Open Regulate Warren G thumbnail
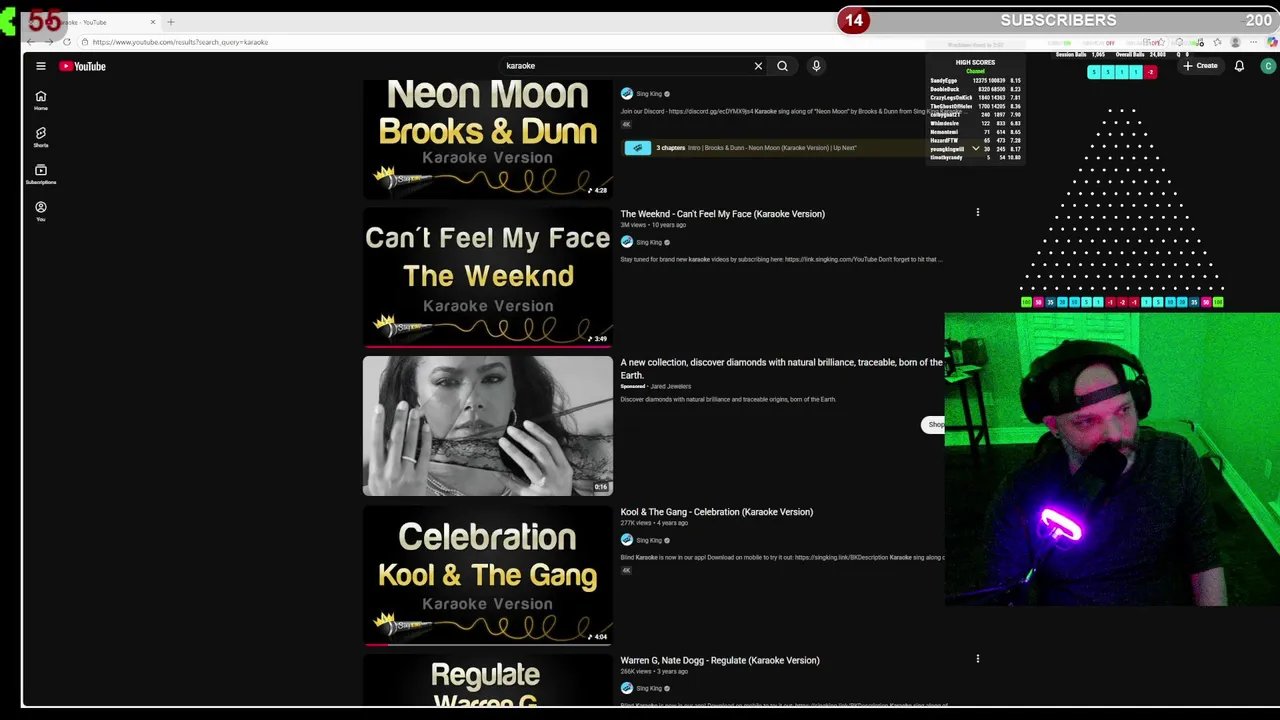The width and height of the screenshot is (1280, 720). [488, 680]
